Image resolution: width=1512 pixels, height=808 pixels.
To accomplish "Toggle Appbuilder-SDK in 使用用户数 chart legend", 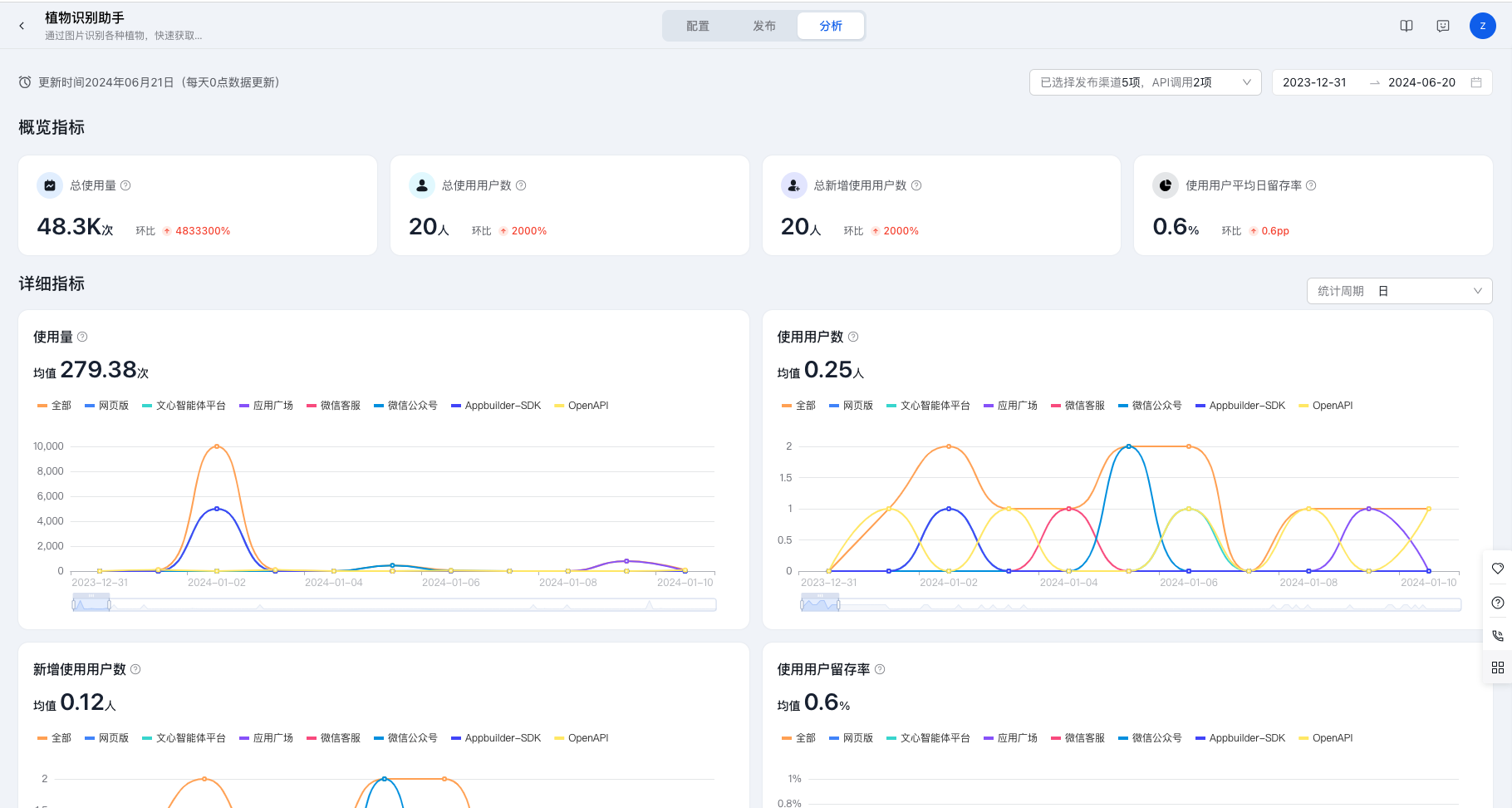I will [1240, 406].
